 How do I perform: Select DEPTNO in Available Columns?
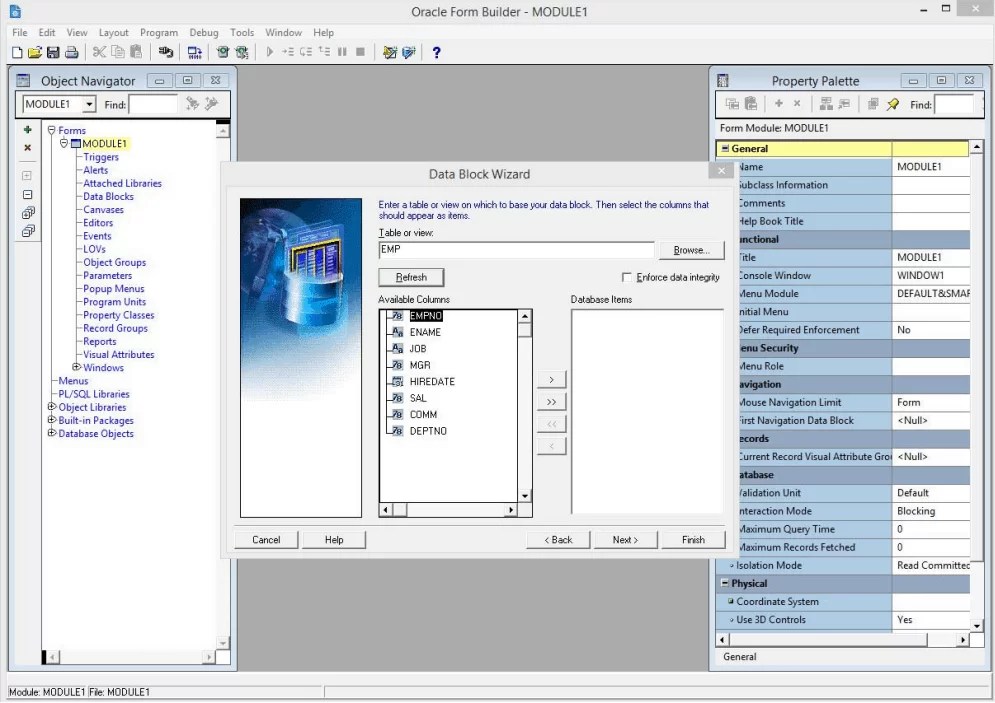coord(428,431)
